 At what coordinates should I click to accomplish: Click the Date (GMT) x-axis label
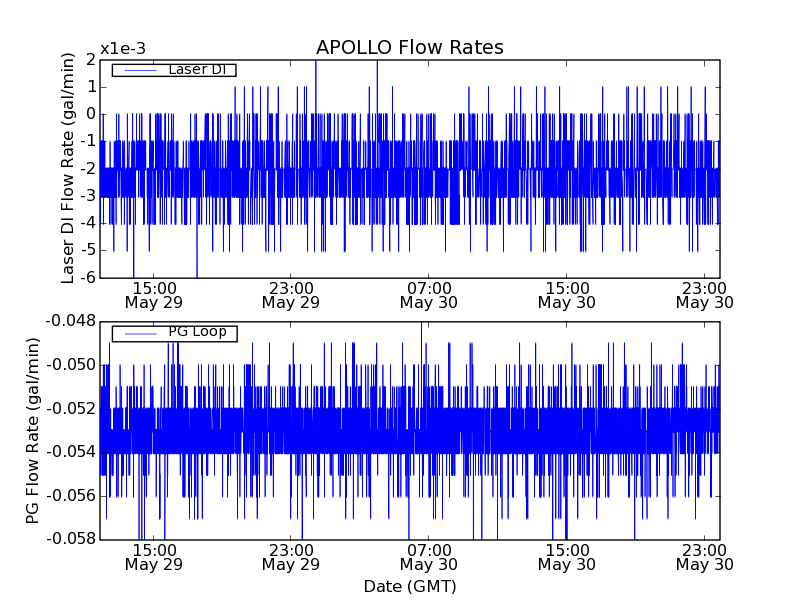pyautogui.click(x=409, y=586)
